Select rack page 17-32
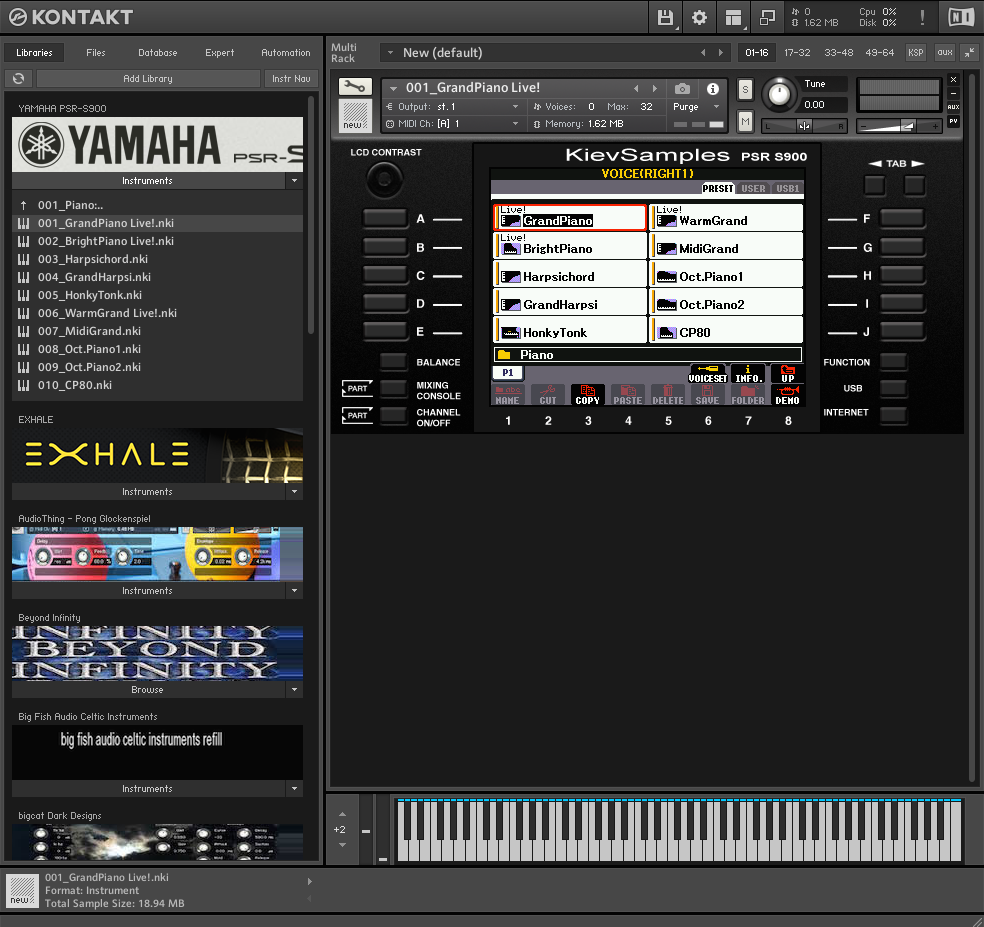This screenshot has height=927, width=984. point(797,53)
